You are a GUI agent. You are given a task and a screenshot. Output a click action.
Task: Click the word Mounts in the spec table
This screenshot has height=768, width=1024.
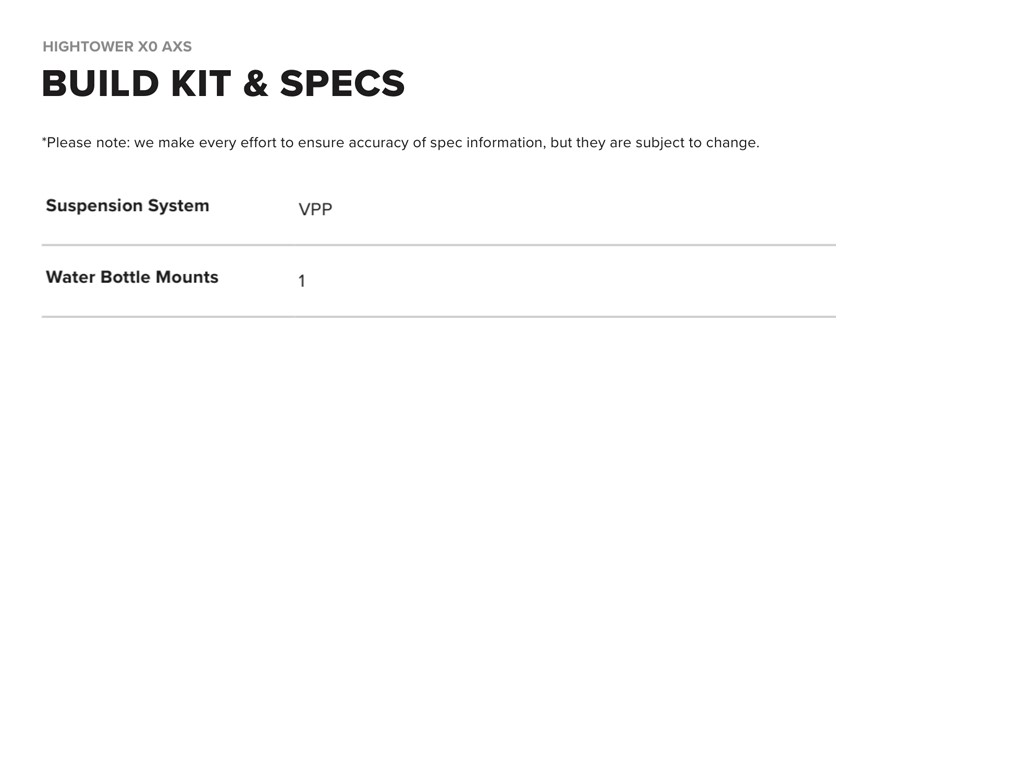coord(186,278)
